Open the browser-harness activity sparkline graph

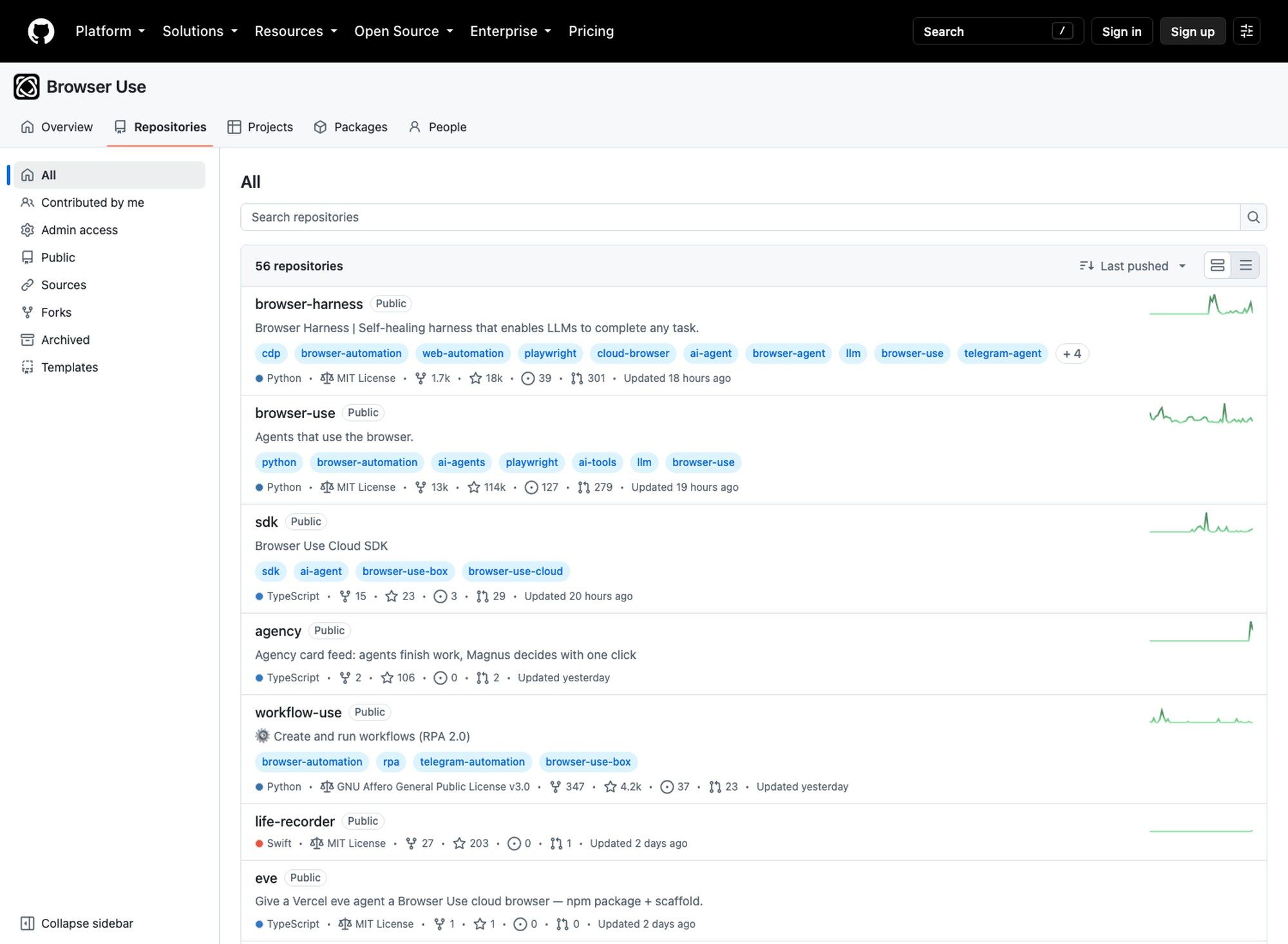(1201, 305)
